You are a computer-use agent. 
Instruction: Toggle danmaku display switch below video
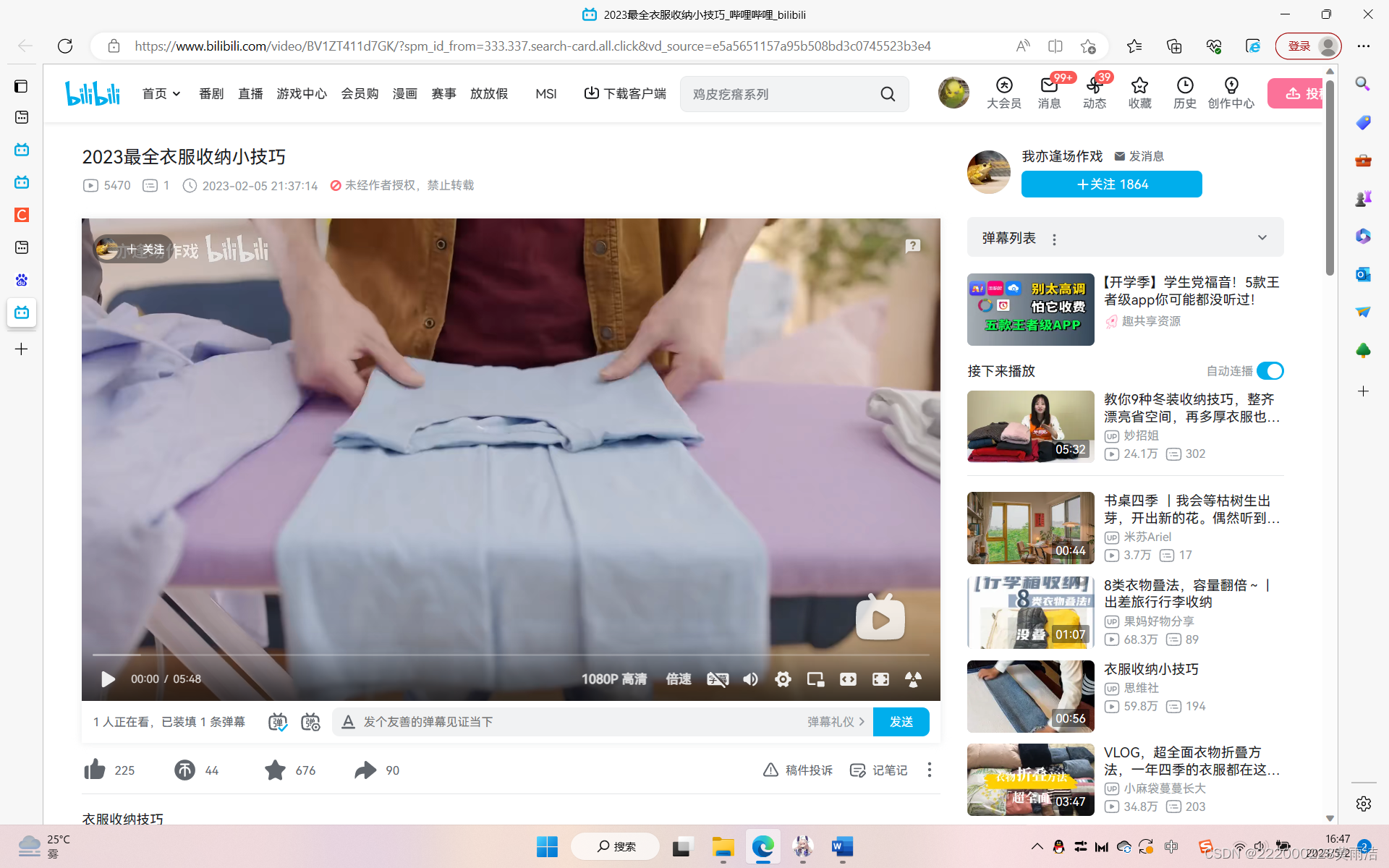click(x=278, y=722)
